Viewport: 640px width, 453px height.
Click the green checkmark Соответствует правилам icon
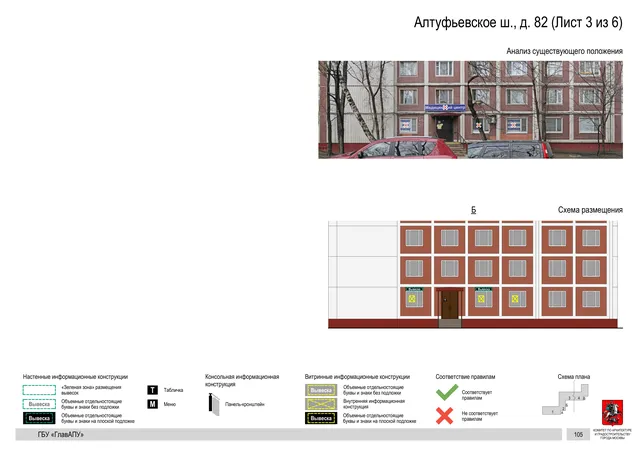(447, 392)
